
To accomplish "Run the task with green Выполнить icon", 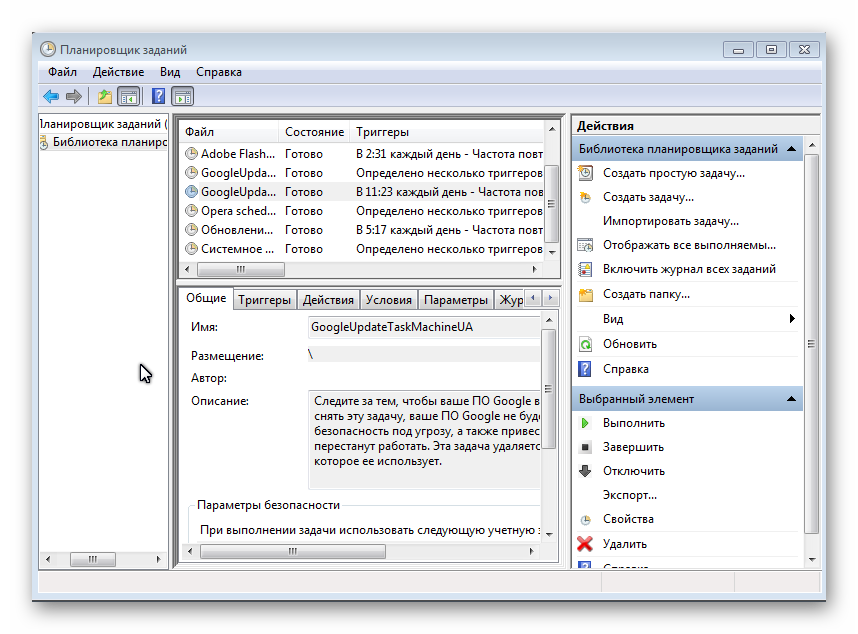I will (x=586, y=423).
